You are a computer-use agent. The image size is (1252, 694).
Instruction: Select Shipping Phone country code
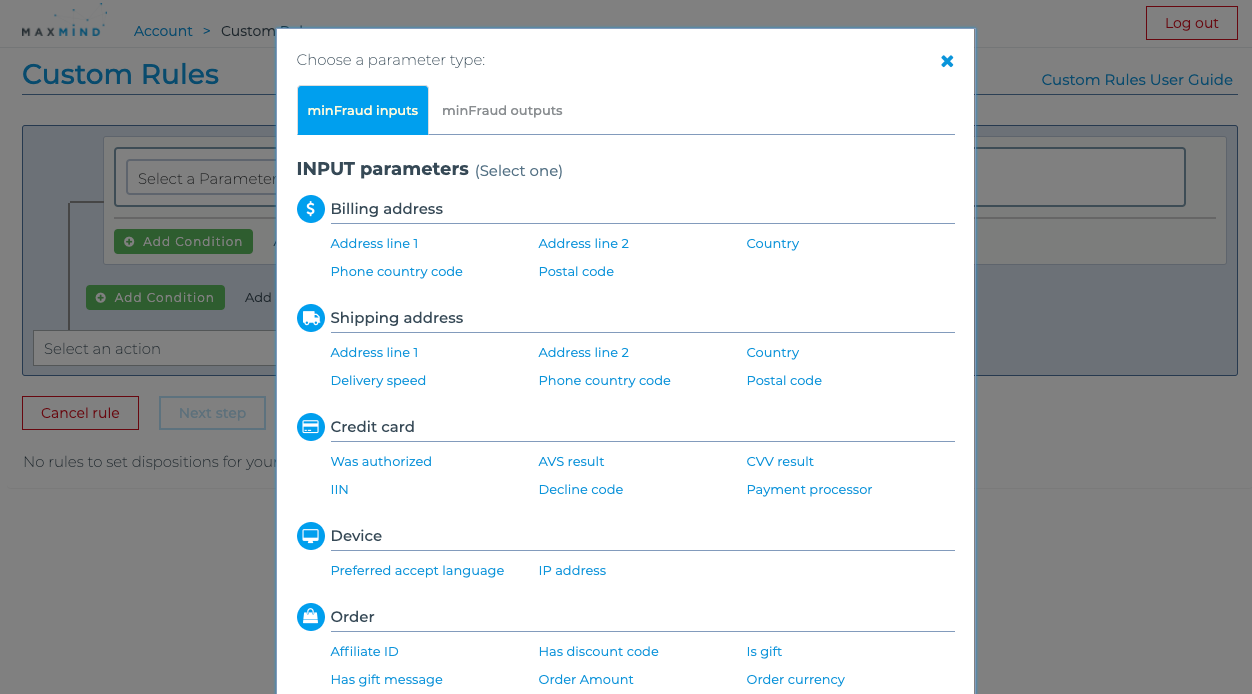(x=605, y=380)
